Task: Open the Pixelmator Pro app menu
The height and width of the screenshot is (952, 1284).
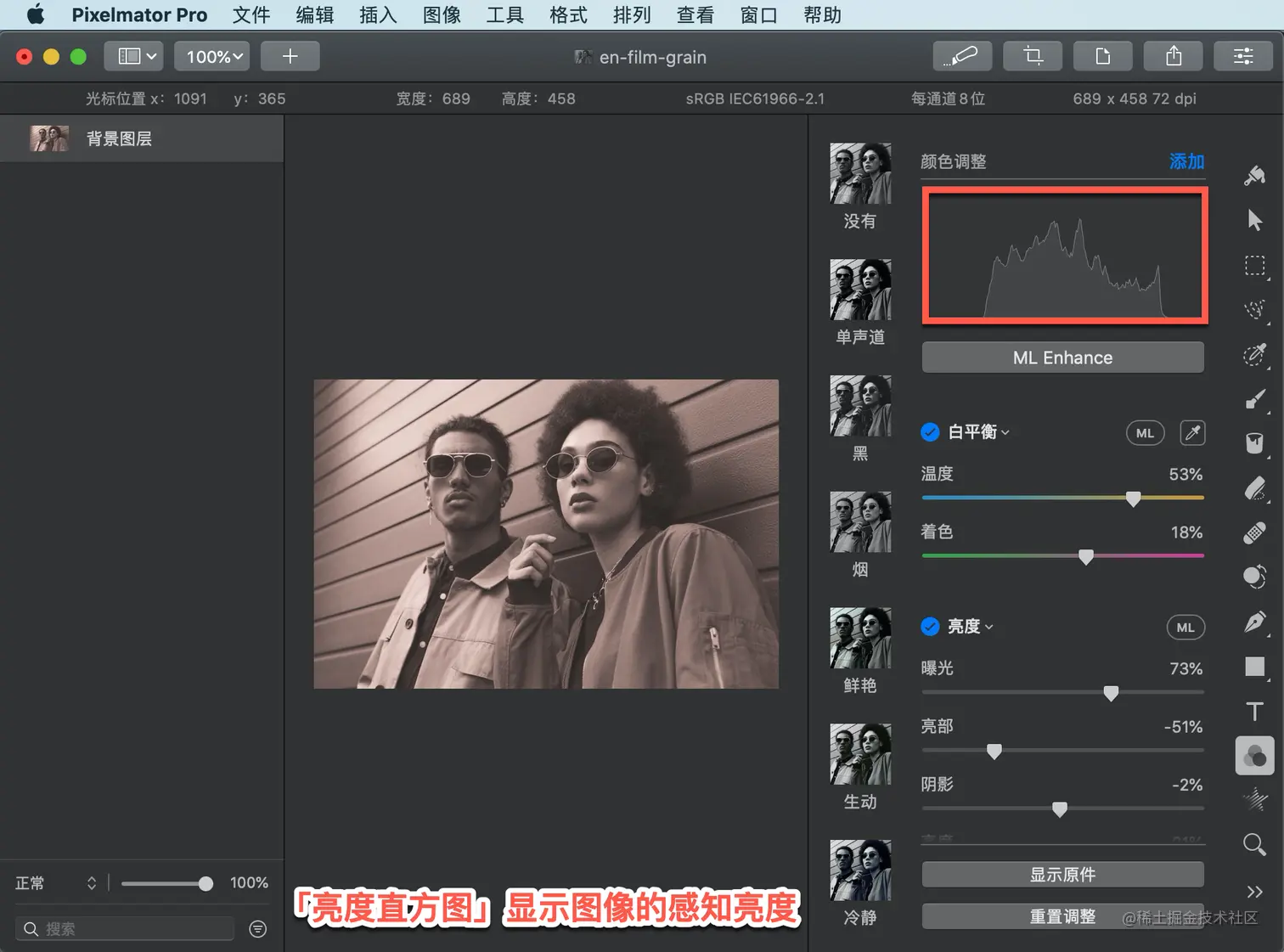Action: tap(139, 14)
